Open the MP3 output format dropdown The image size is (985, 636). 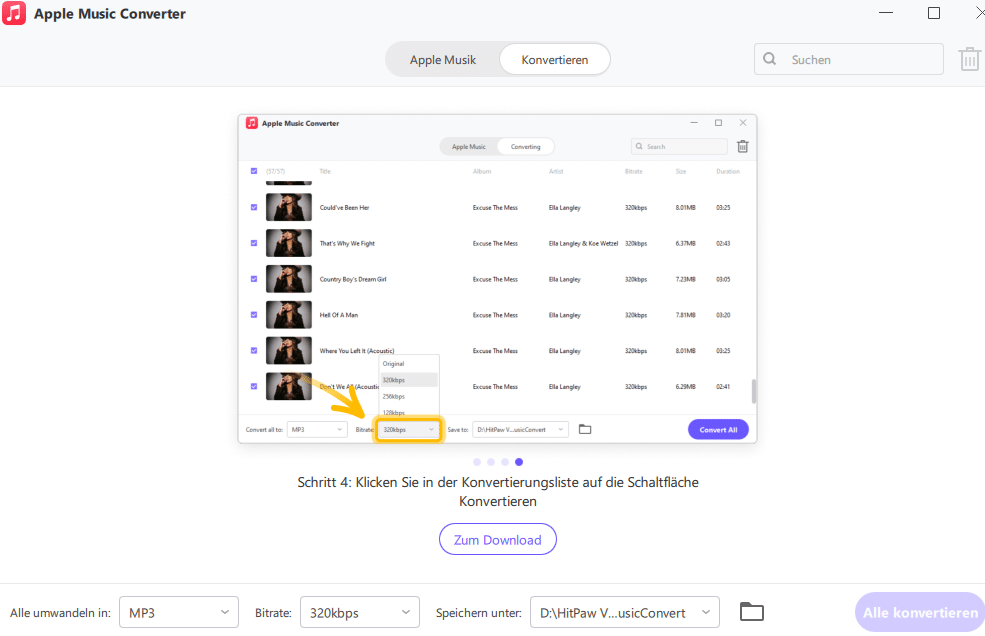point(179,612)
